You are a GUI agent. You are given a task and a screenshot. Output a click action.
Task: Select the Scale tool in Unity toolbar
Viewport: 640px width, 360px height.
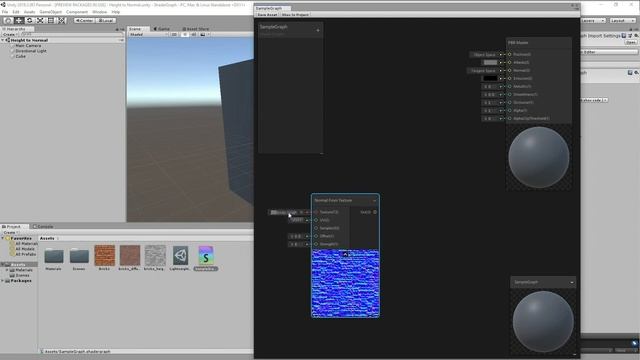tap(40, 20)
